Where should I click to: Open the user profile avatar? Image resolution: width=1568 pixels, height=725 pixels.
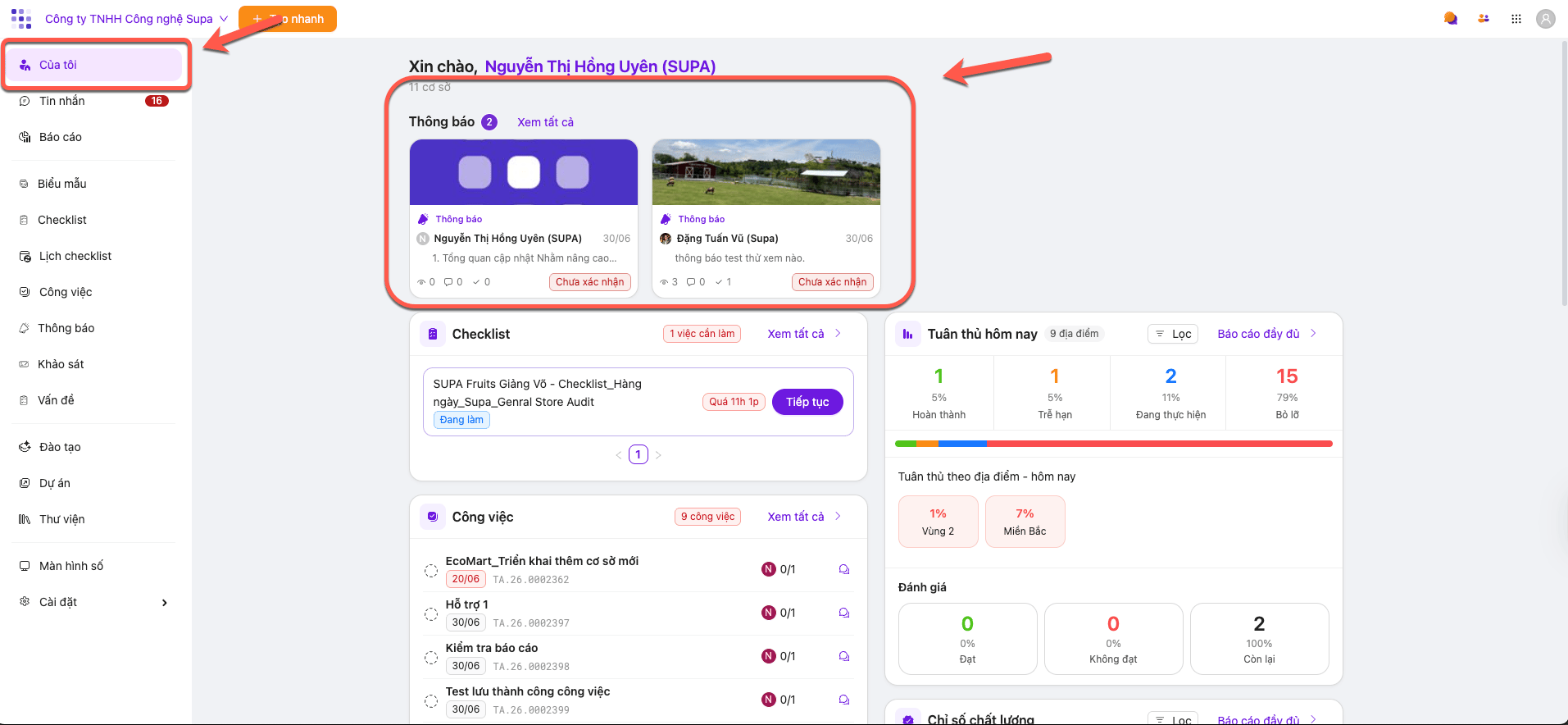(1546, 19)
